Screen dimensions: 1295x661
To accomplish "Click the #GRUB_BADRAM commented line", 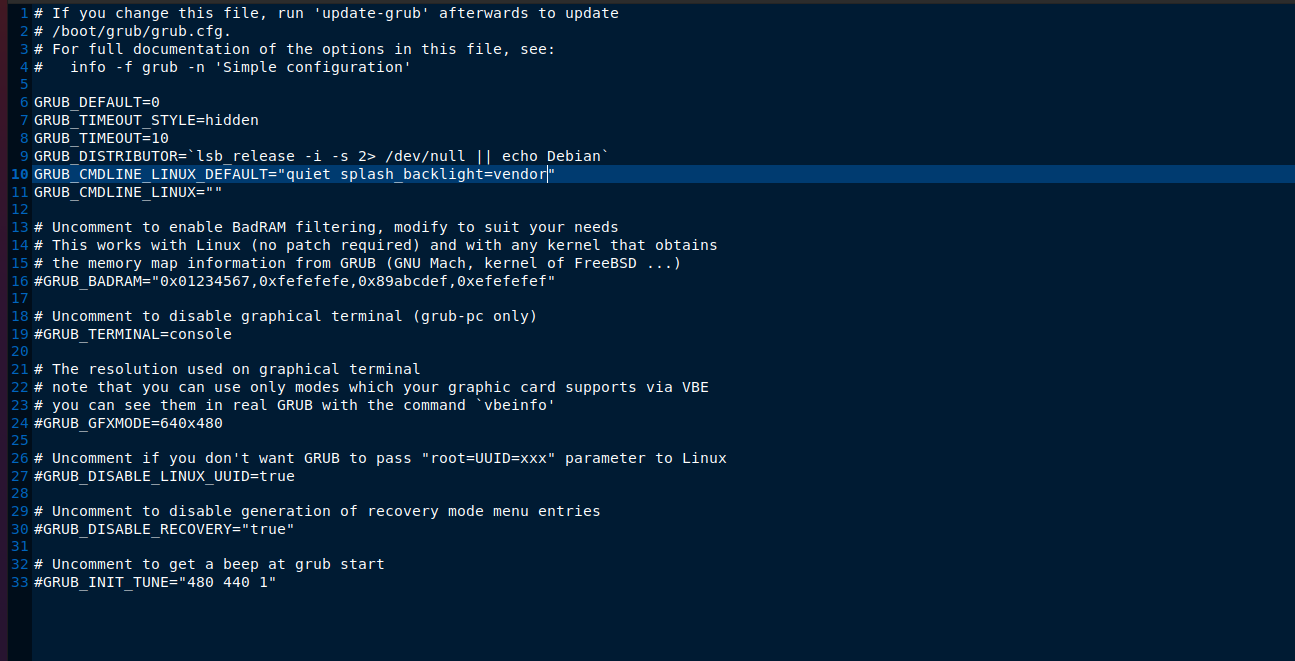I will (294, 281).
